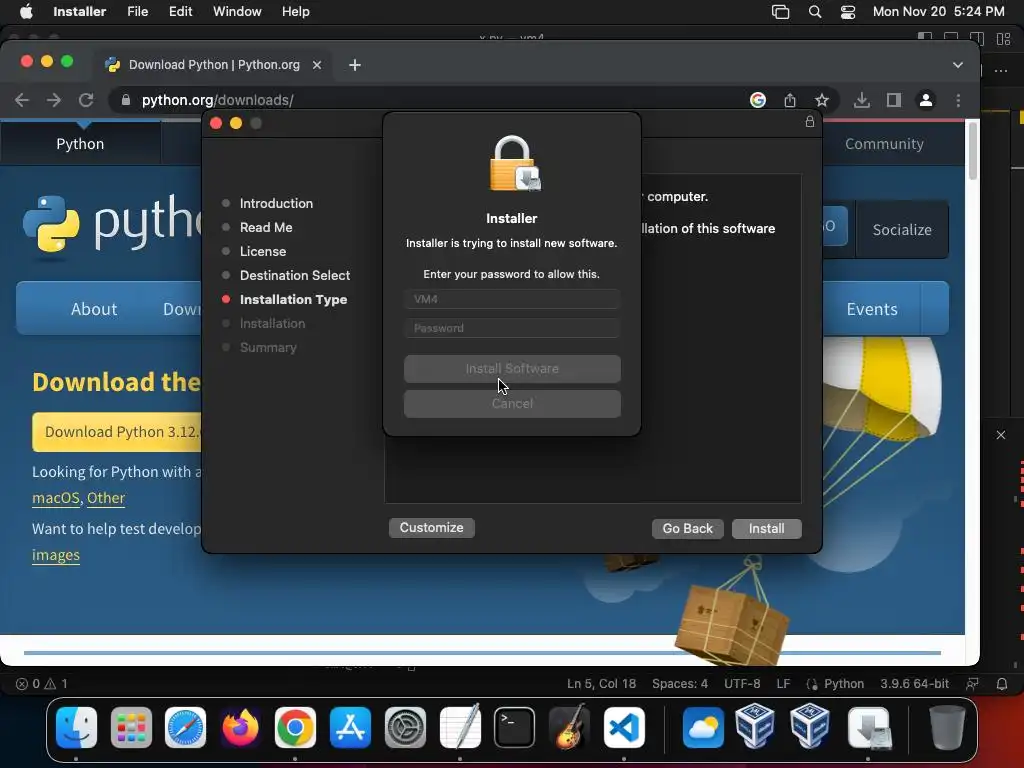Open the File menu
Image resolution: width=1024 pixels, height=768 pixels.
[x=137, y=12]
